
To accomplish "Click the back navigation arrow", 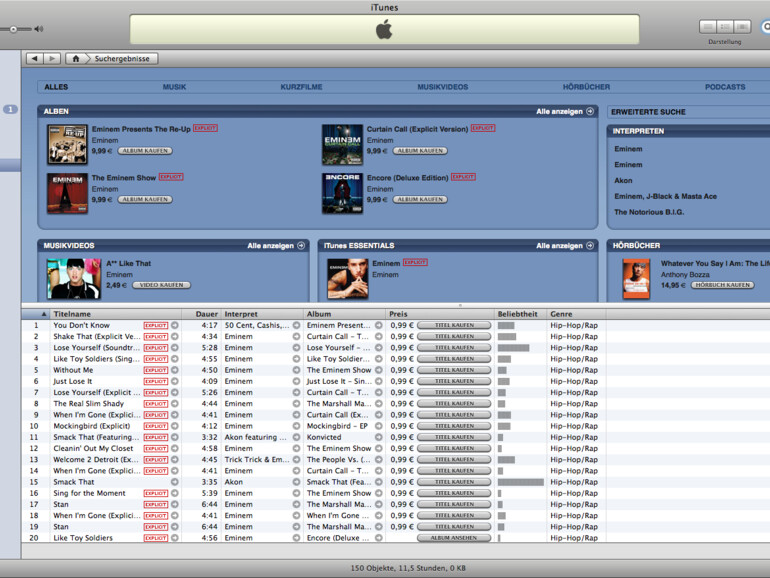I will click(x=34, y=58).
